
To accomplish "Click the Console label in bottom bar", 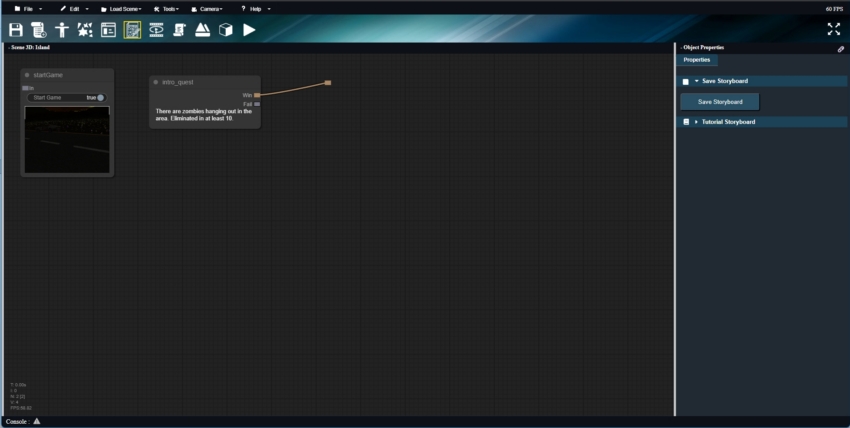I will (17, 421).
